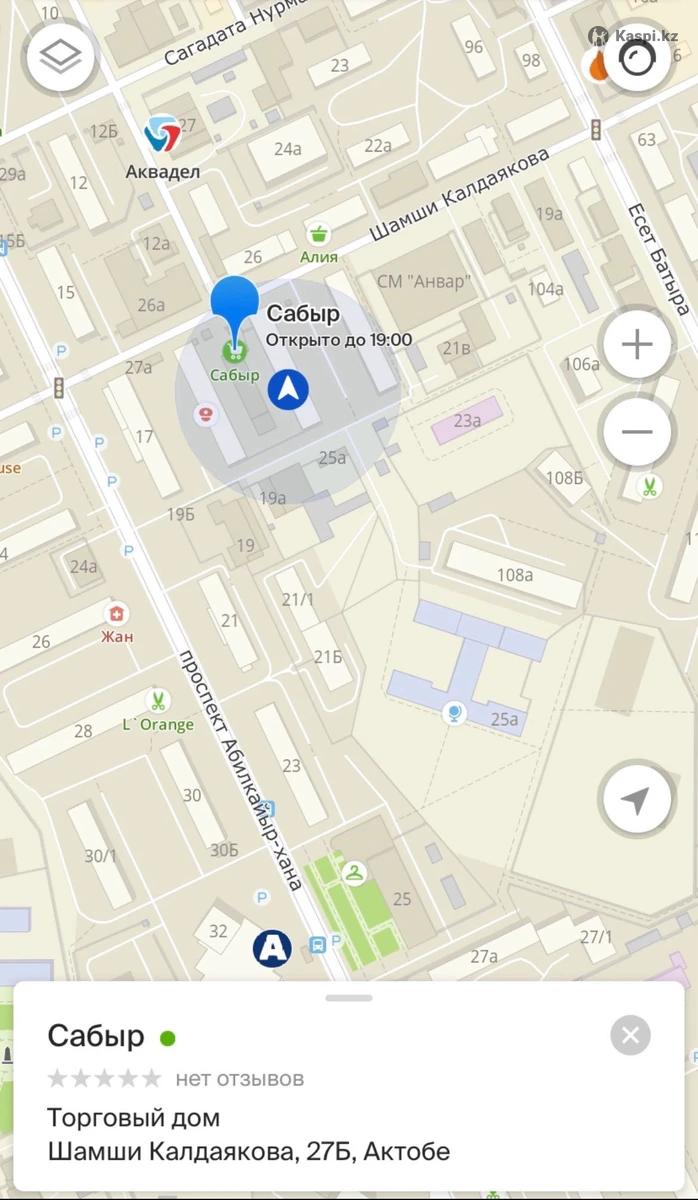
Task: Select the Жан pharmacy marker
Action: [x=117, y=614]
